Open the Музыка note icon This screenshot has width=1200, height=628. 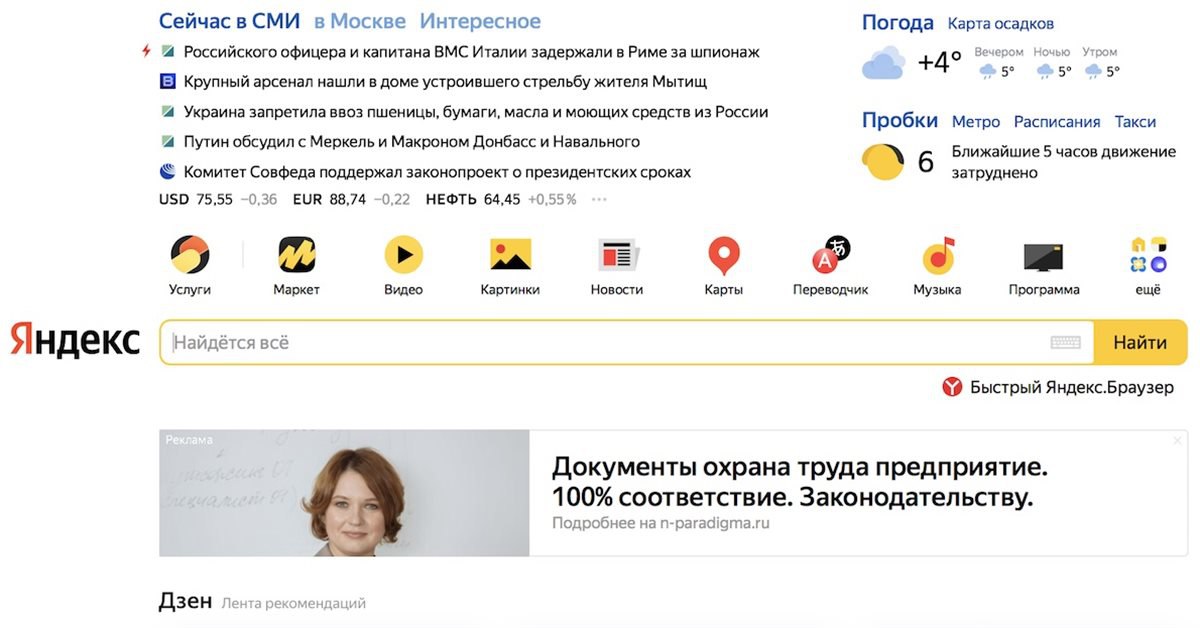point(938,255)
